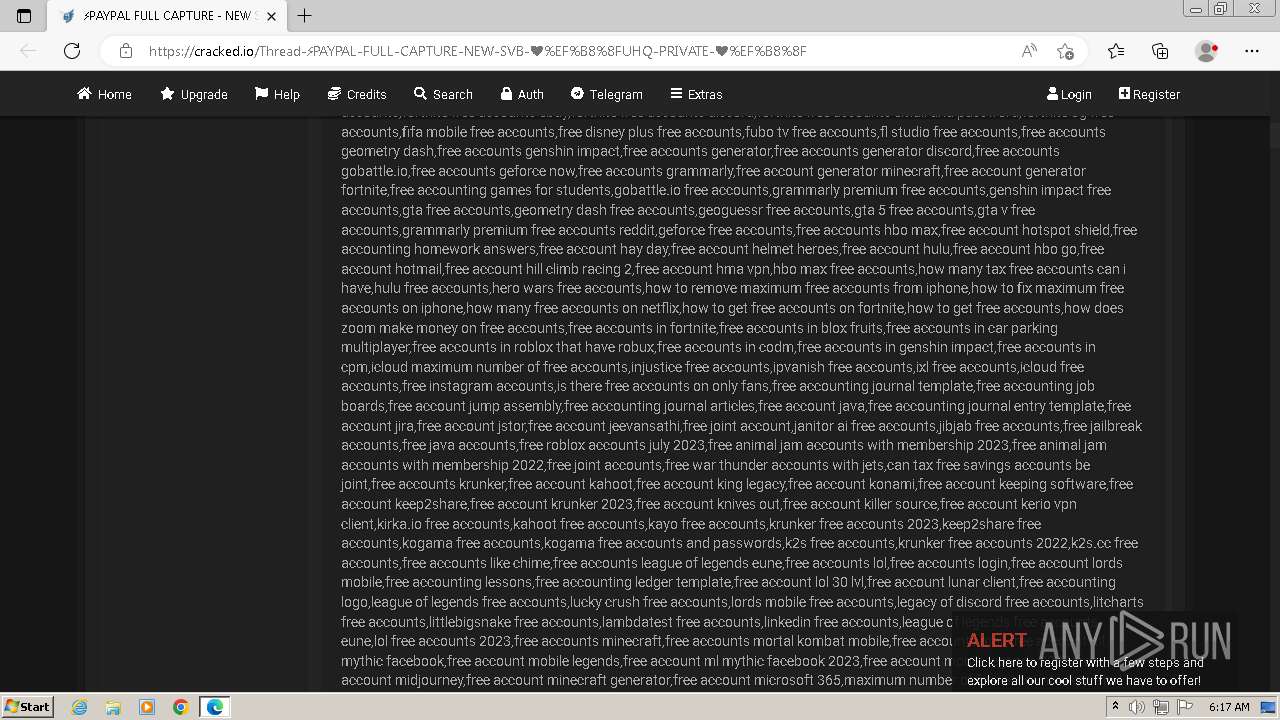
Task: Open the Telegram link
Action: point(606,94)
